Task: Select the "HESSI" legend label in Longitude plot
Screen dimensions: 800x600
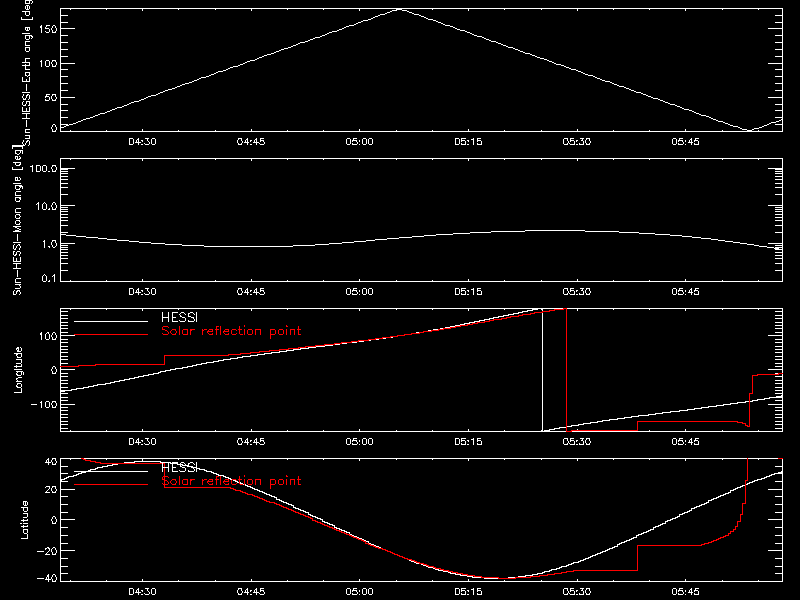Action: 179,317
